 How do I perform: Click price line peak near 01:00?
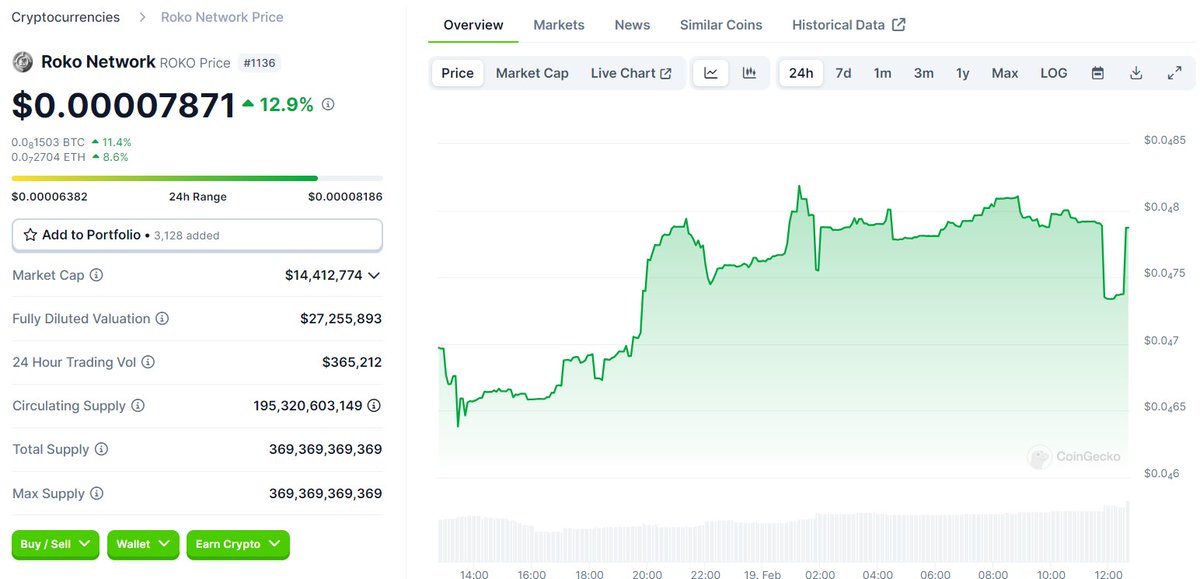pos(799,187)
